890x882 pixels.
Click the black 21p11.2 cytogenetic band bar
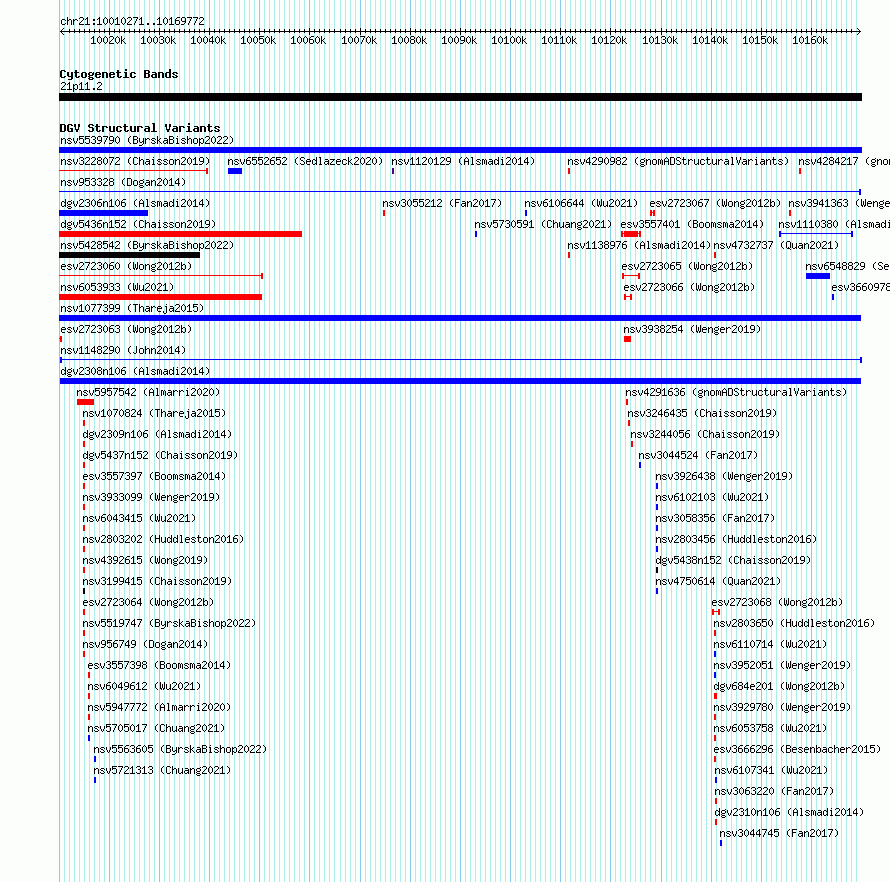(460, 97)
